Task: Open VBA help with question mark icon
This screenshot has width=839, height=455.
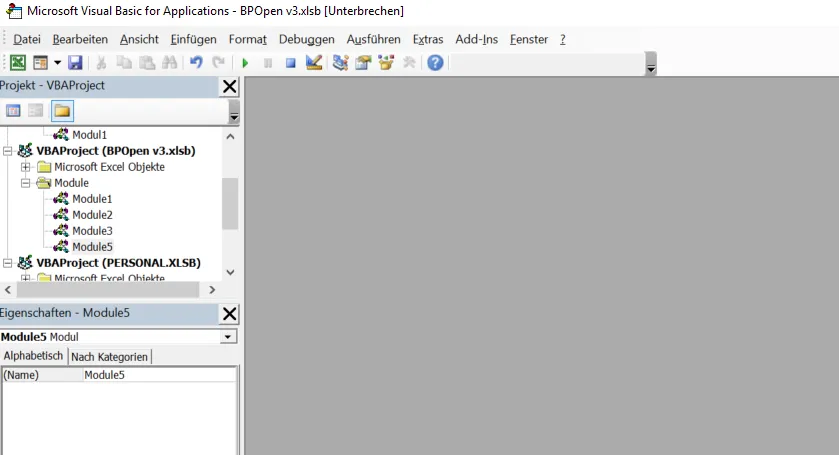Action: (435, 63)
